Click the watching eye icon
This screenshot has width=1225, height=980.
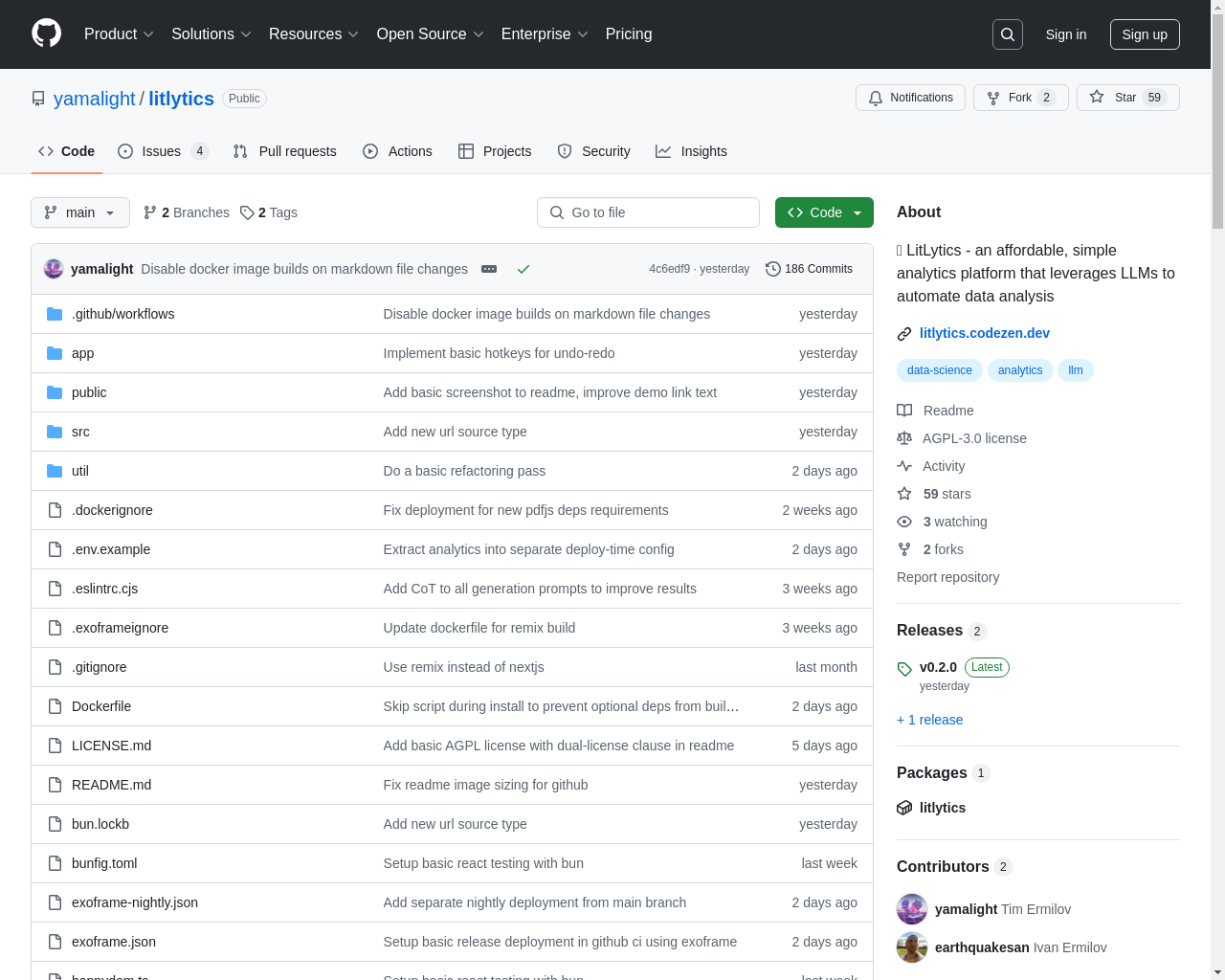click(904, 522)
